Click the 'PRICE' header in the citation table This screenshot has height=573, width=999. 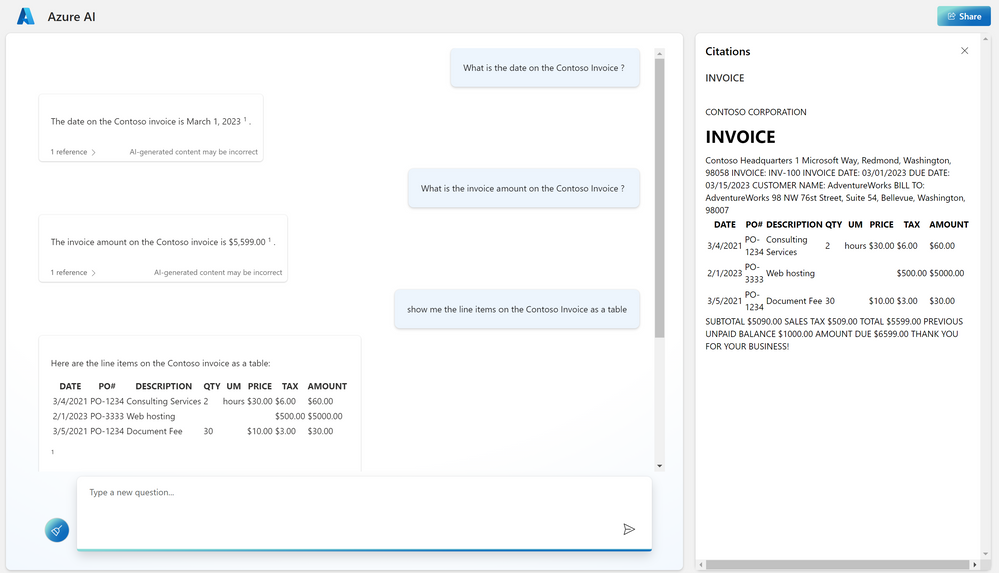(x=881, y=224)
